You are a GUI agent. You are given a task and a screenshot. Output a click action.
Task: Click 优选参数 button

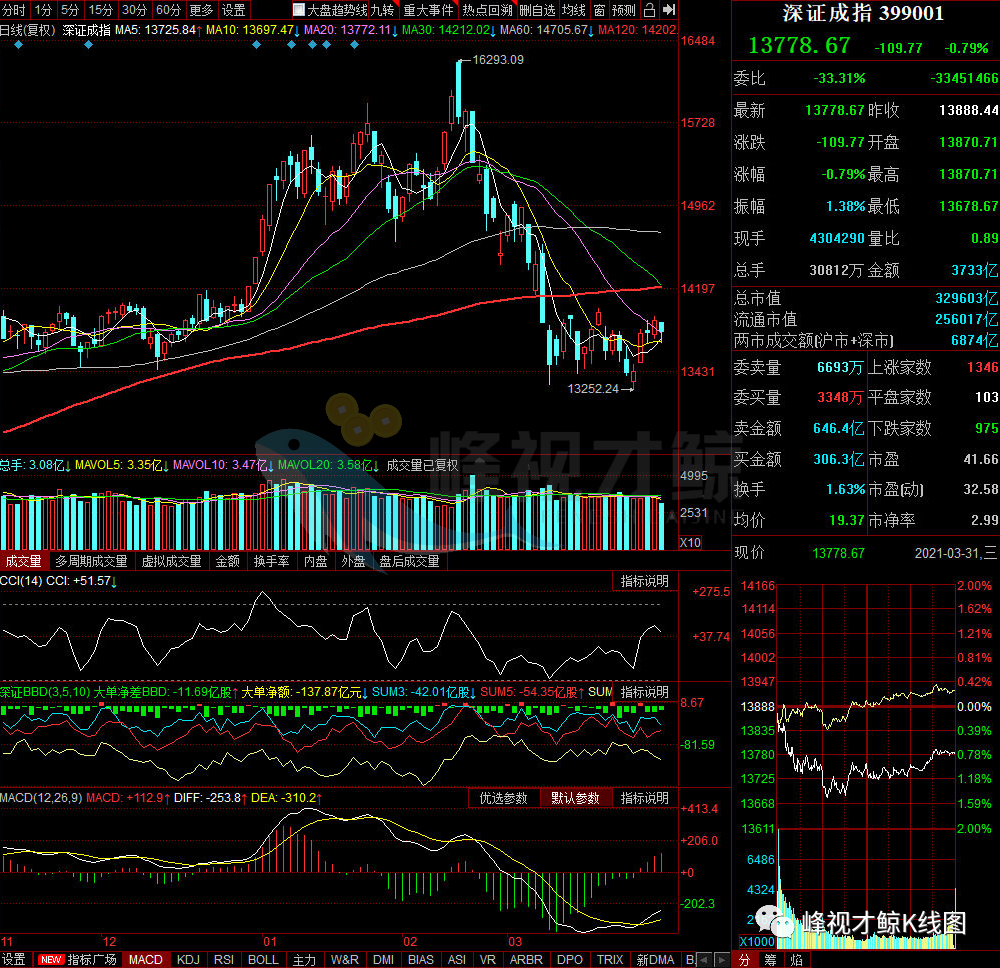[x=504, y=798]
